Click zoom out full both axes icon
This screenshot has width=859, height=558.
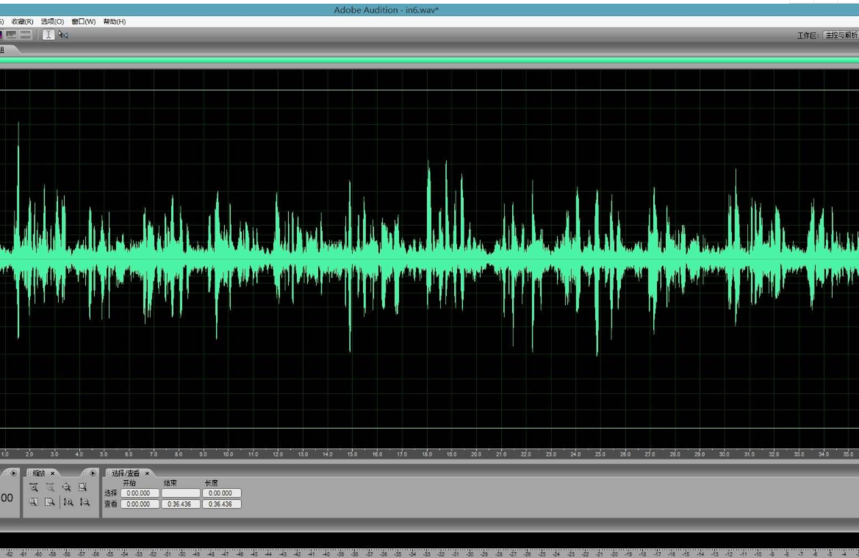[66, 487]
